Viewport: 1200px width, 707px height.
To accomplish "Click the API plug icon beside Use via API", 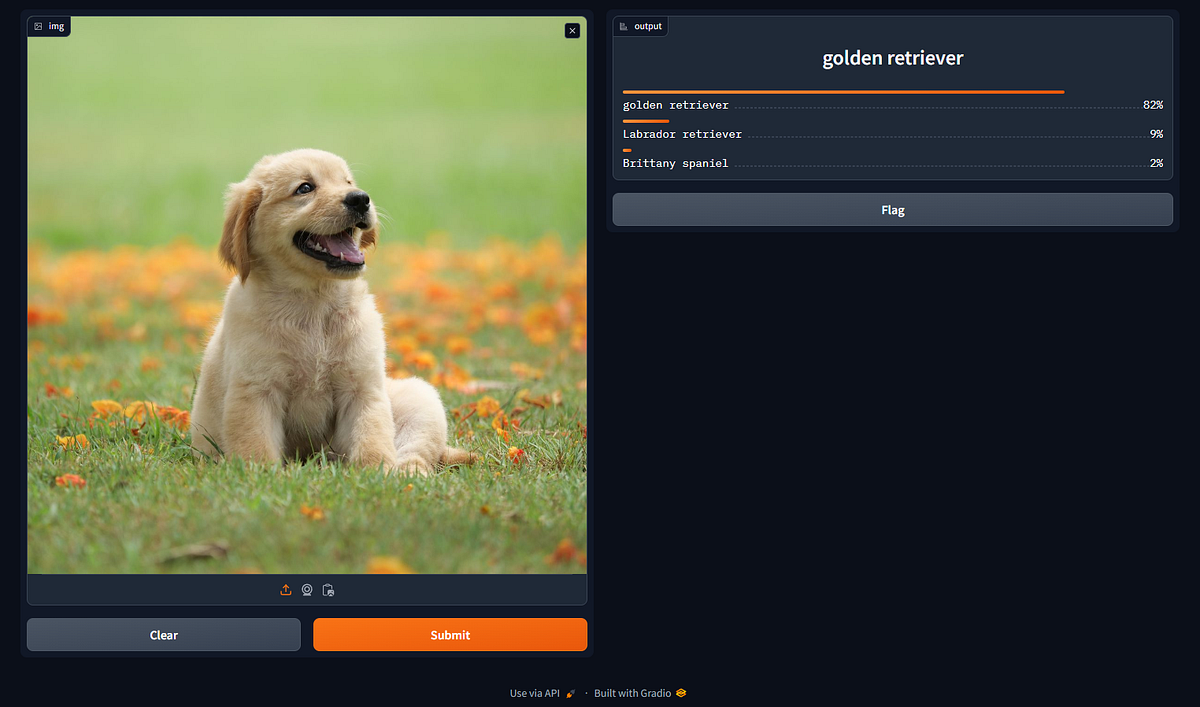I will (x=570, y=692).
